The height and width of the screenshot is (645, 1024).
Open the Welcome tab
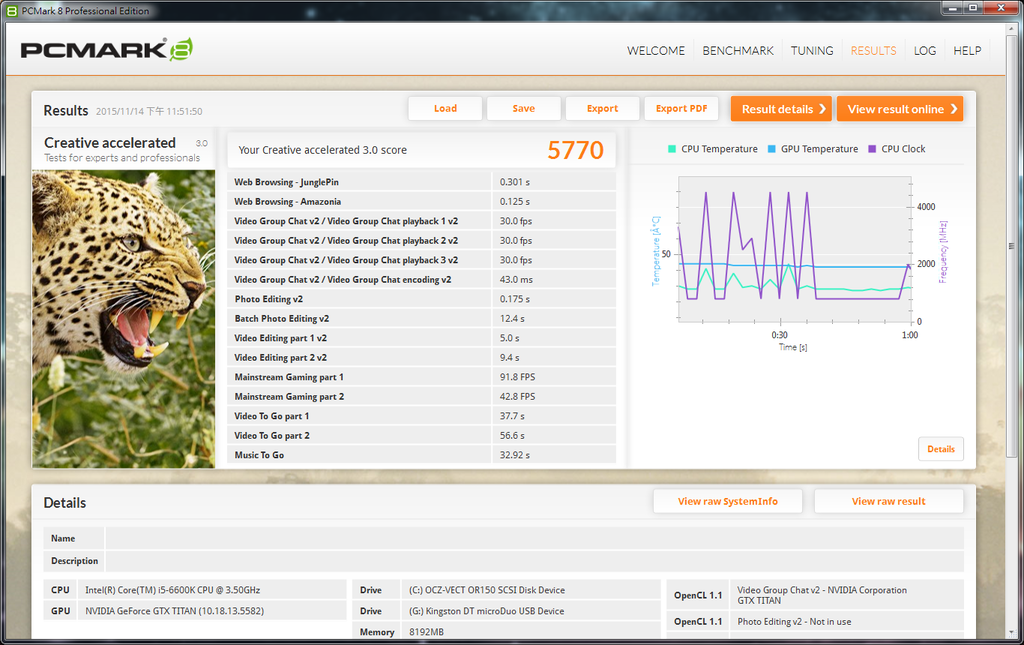click(656, 51)
